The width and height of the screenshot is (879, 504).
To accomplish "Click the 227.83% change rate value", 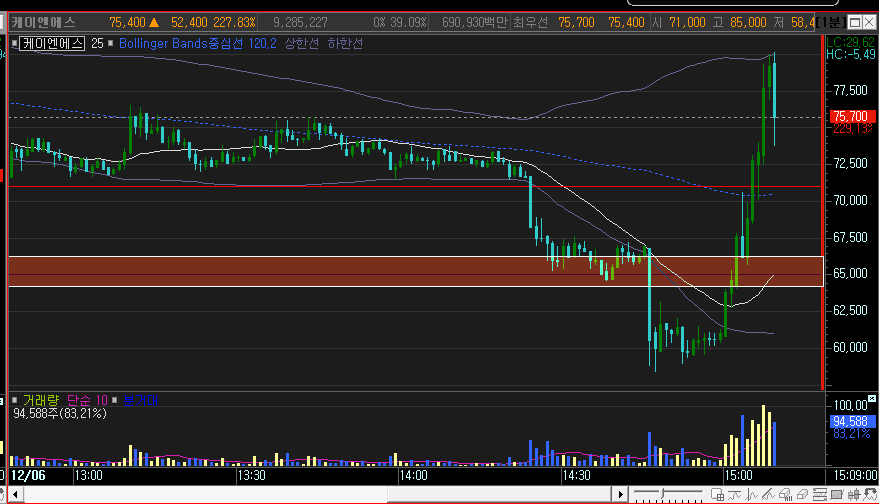I will (234, 22).
